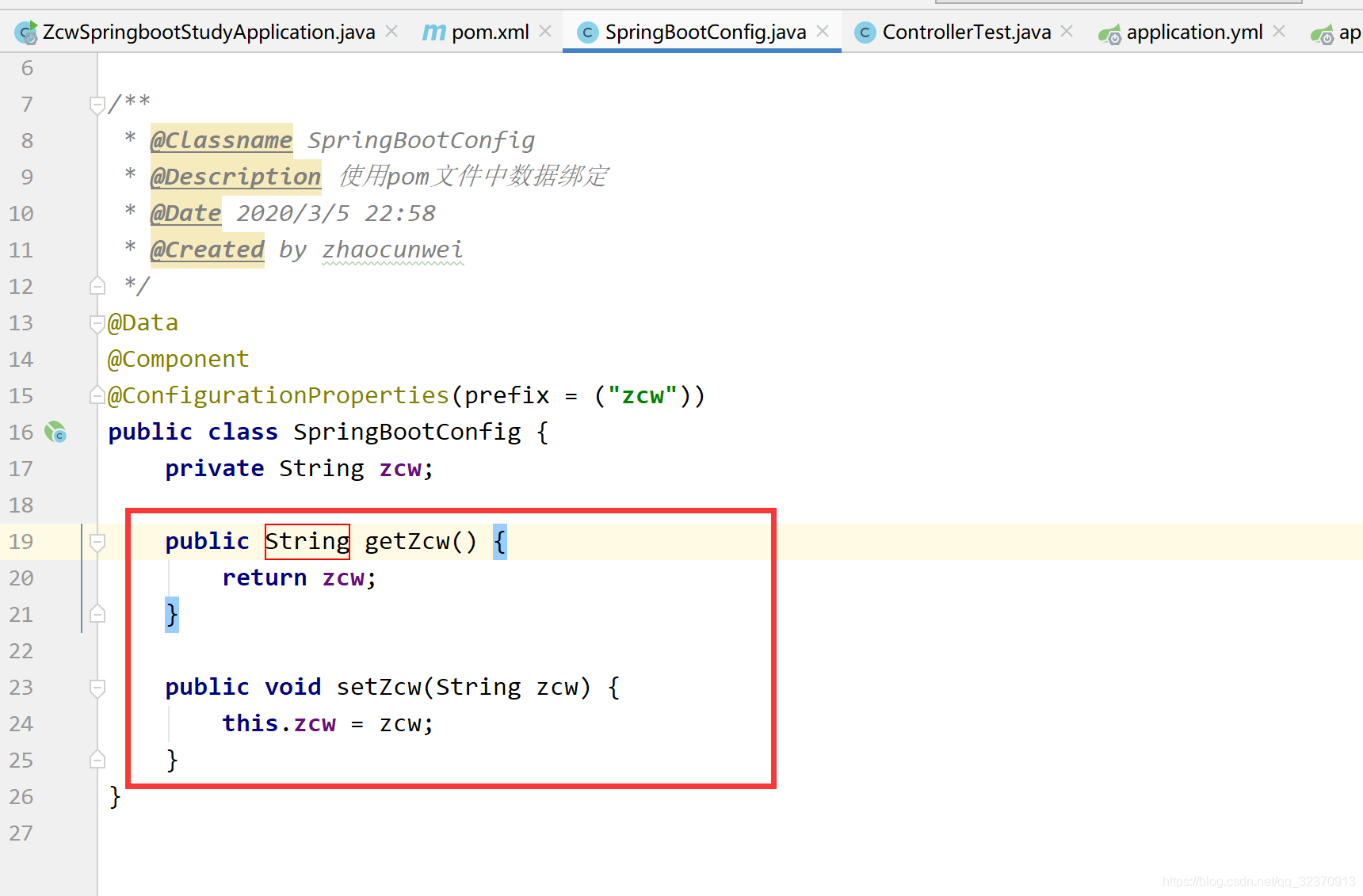Click the return zcw statement
This screenshot has height=896, width=1363.
pyautogui.click(x=300, y=578)
